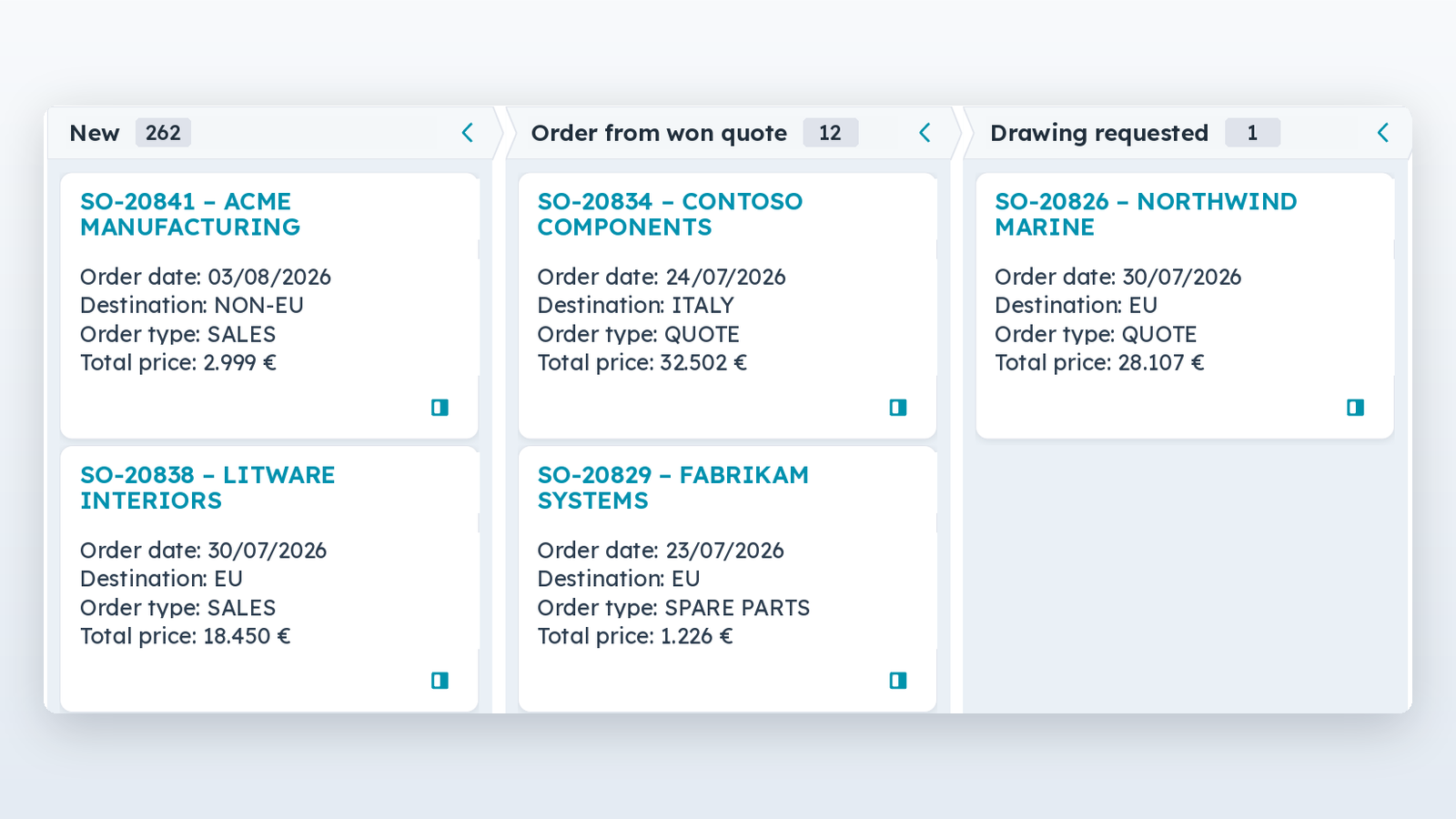Open SO-20826 – NORTHWIND MARINE order

click(1146, 214)
